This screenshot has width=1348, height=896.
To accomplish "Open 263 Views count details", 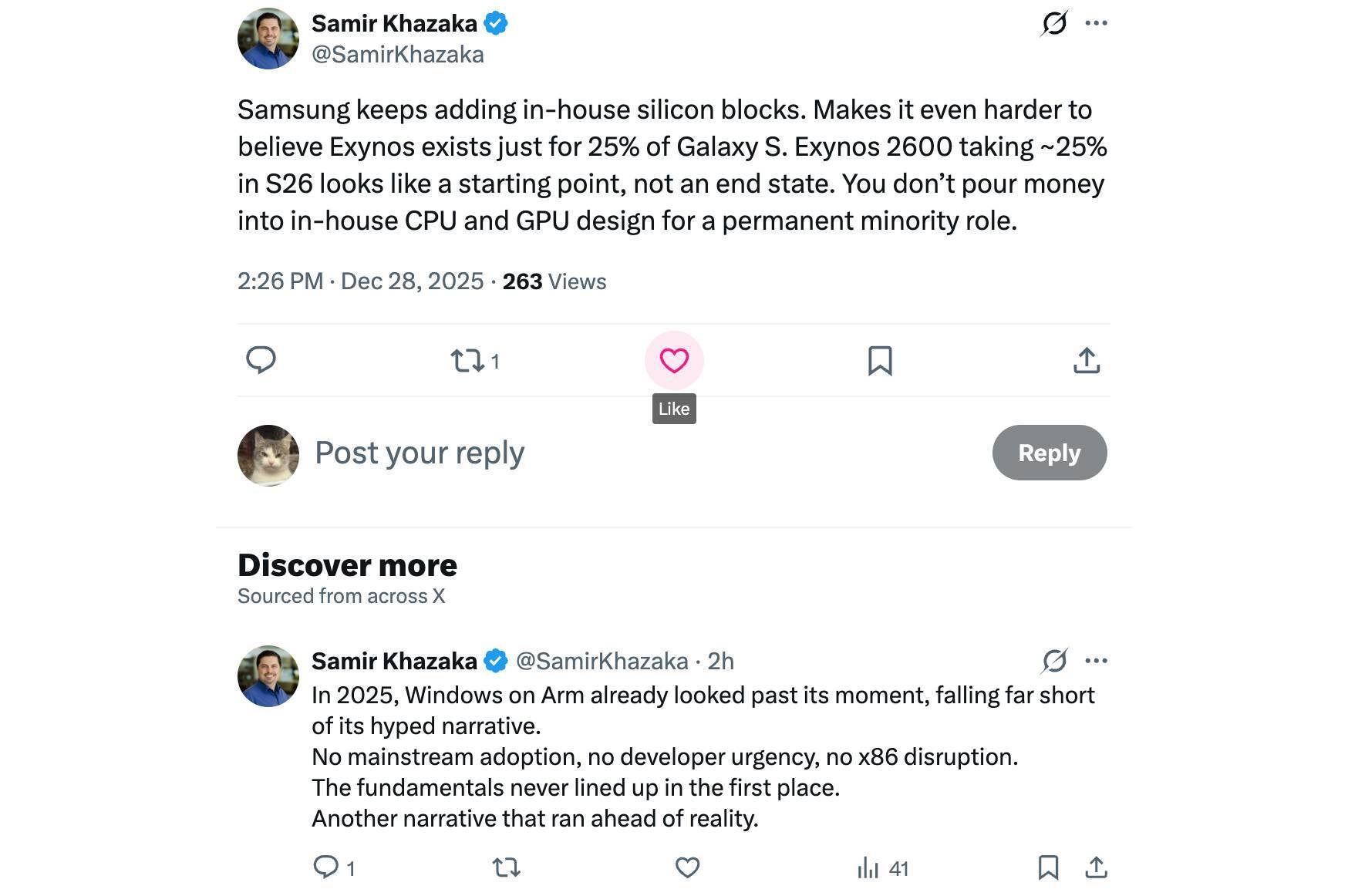I will click(554, 281).
